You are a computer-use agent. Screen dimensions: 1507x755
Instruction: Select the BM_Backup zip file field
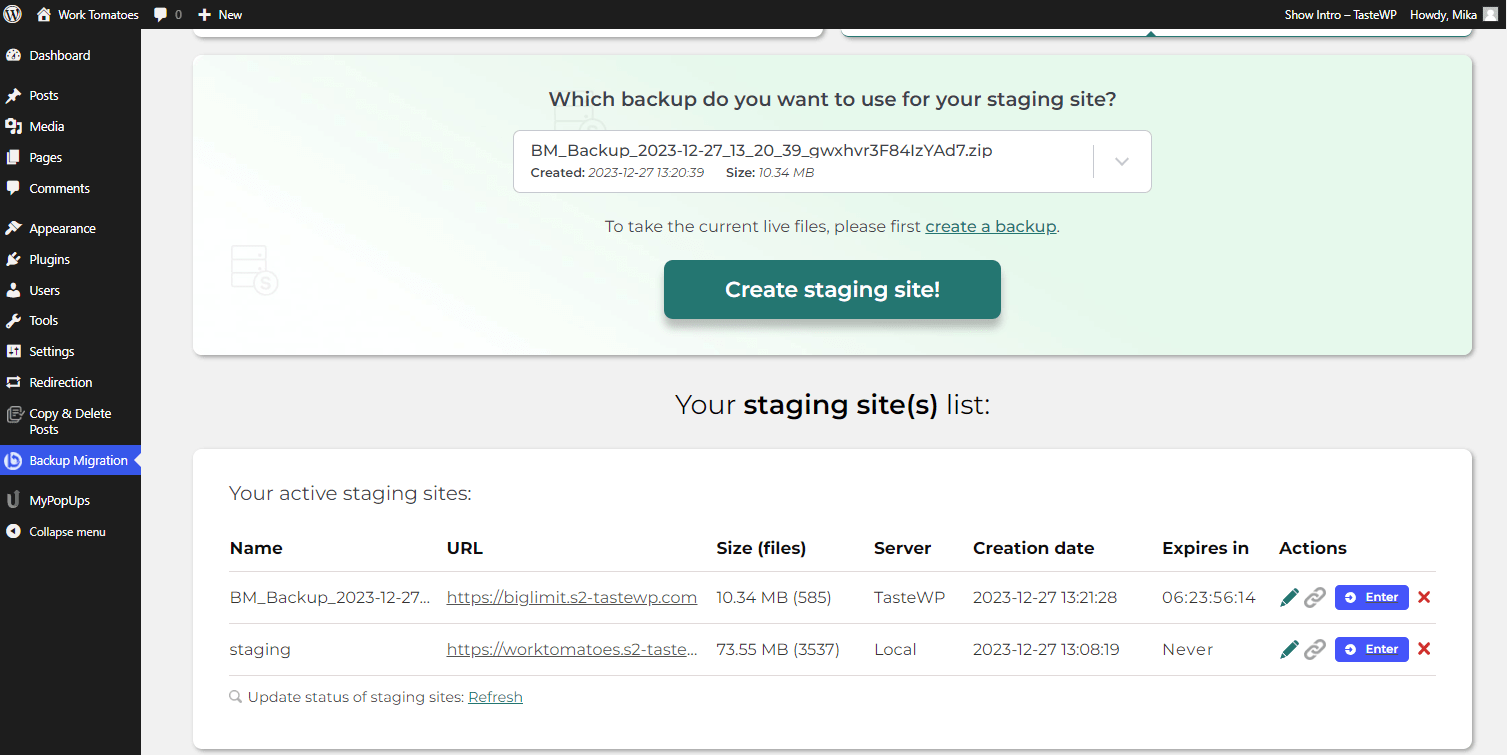tap(832, 161)
